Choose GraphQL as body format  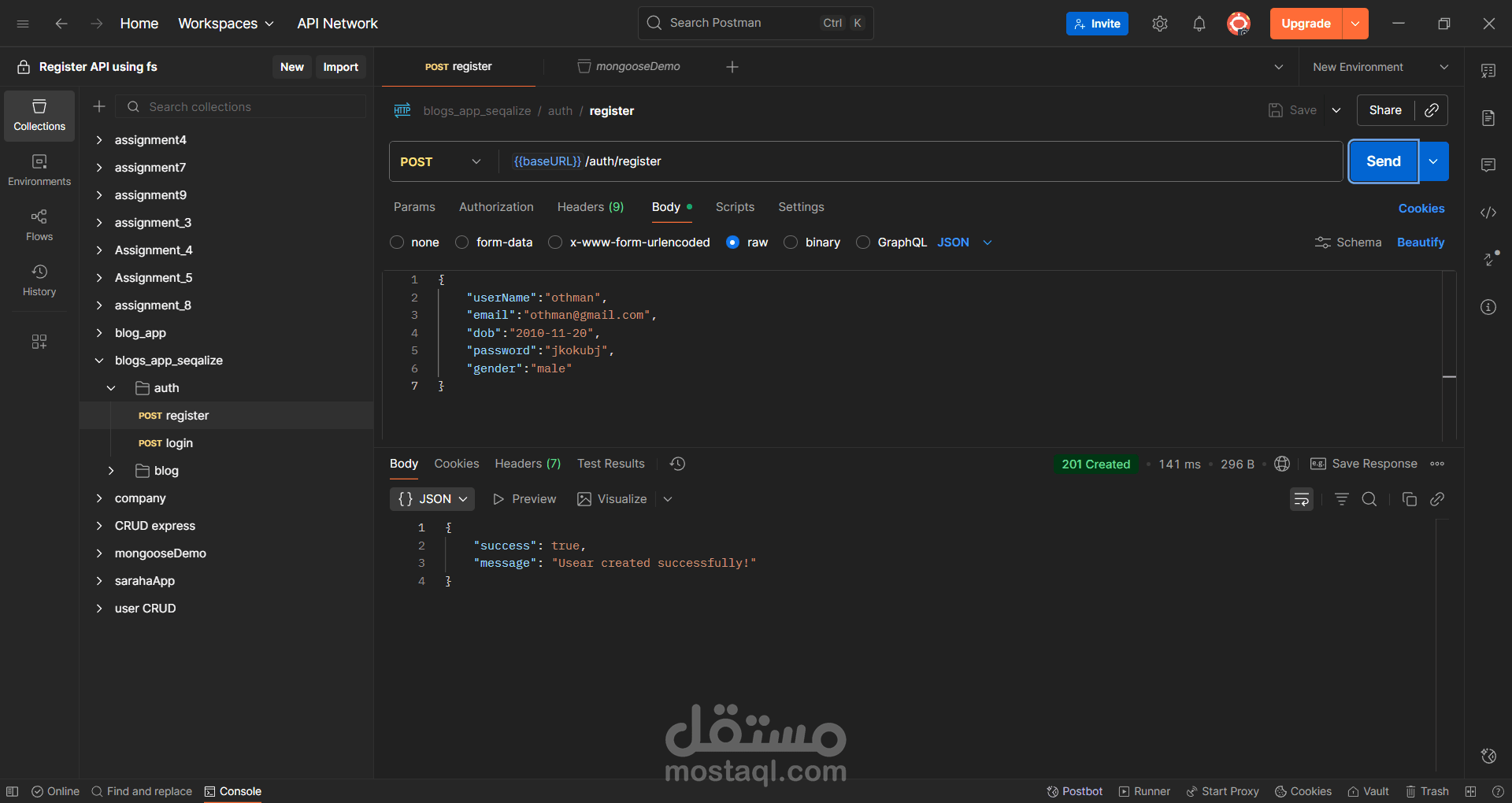[863, 242]
